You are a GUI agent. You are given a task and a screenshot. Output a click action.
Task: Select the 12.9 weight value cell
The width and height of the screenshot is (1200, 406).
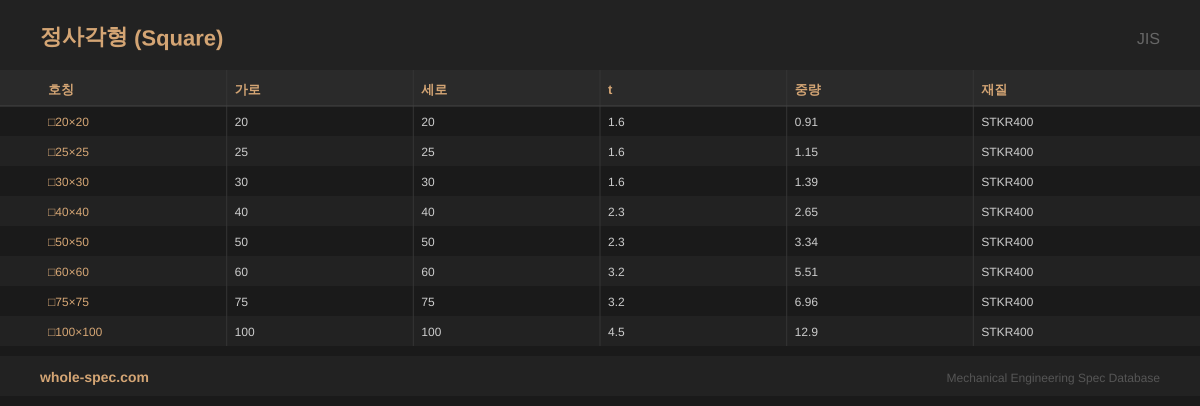click(806, 332)
